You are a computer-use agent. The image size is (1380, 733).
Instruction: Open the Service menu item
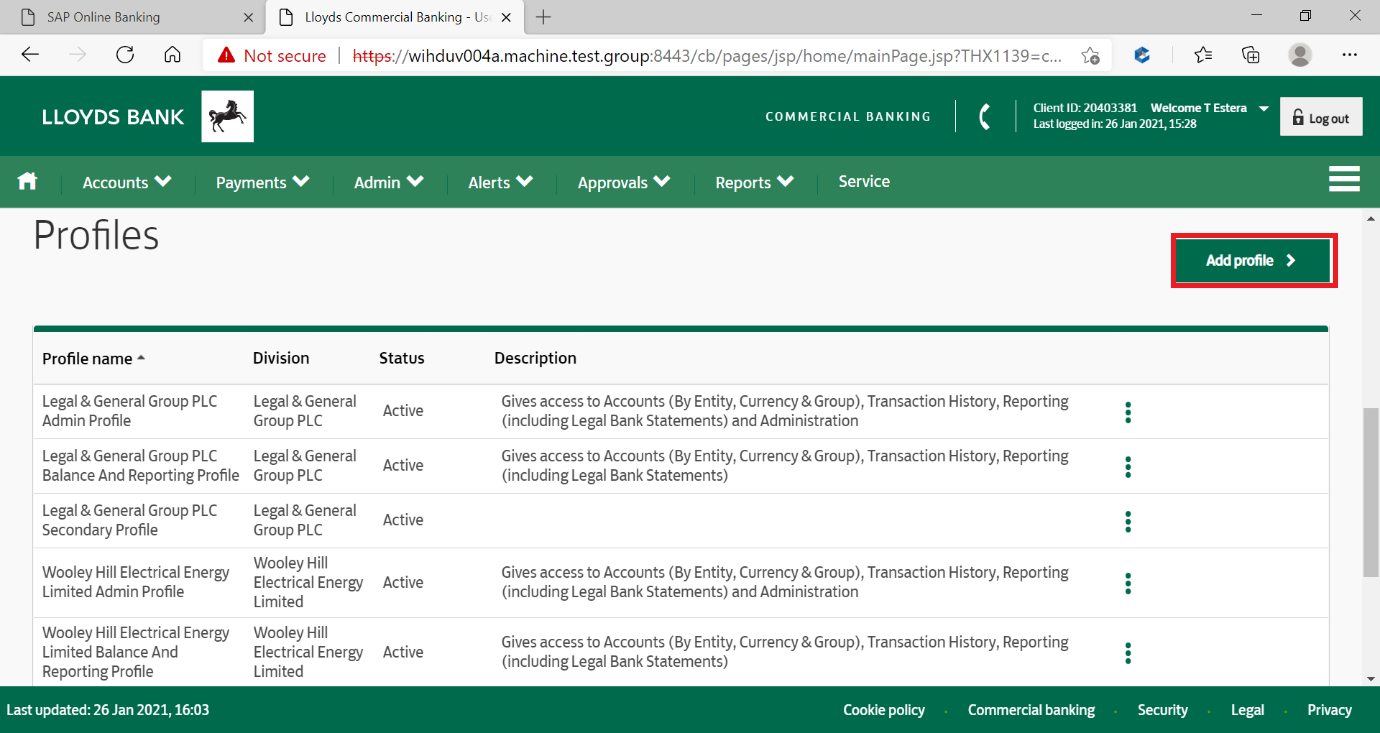(x=864, y=181)
